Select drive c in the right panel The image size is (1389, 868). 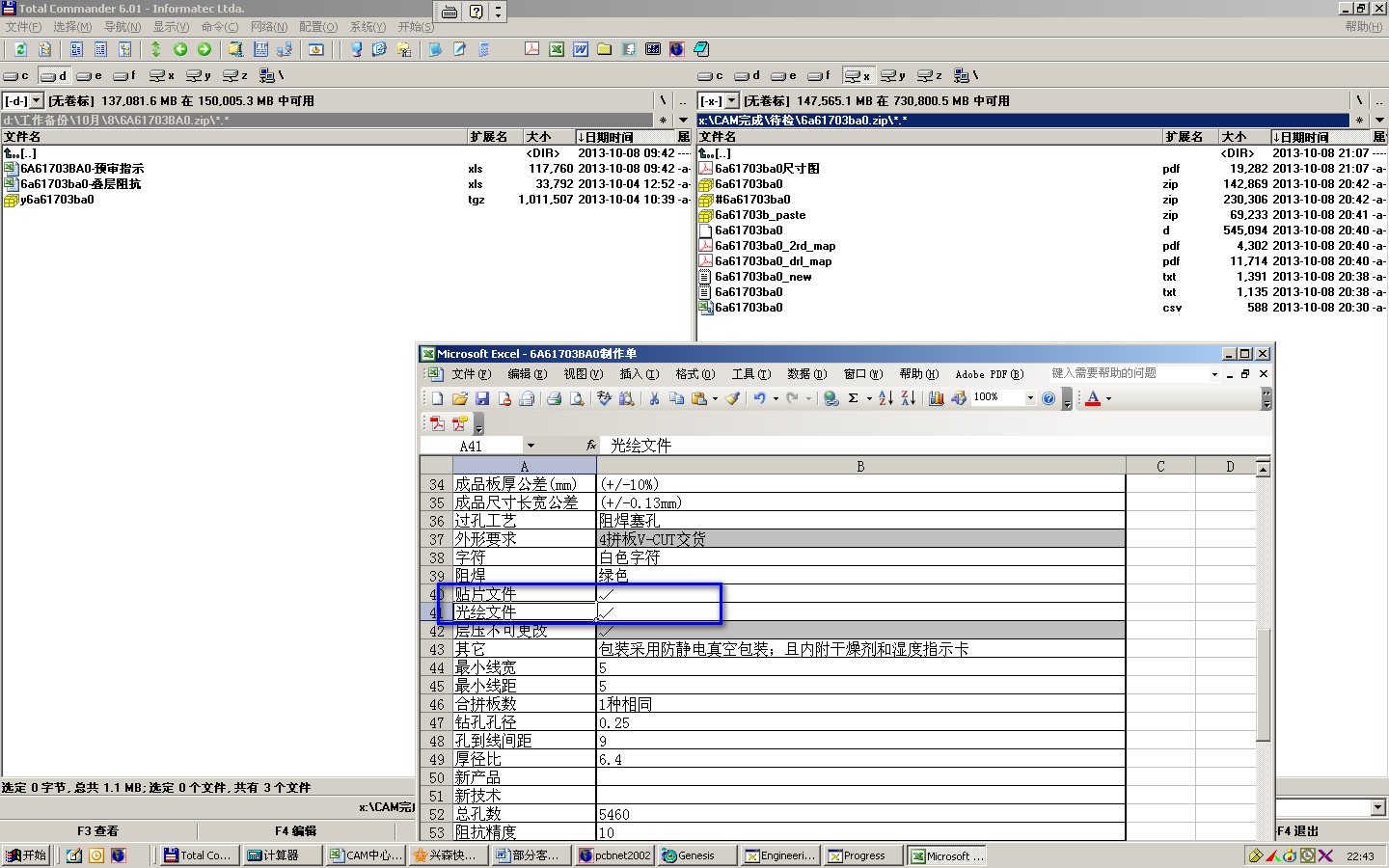point(711,75)
